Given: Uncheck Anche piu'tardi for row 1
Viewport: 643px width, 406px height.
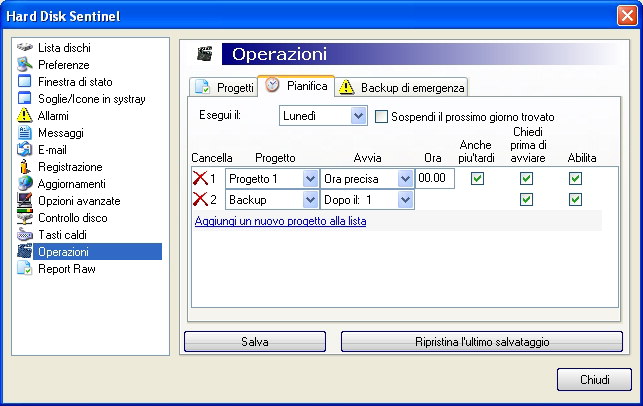Looking at the screenshot, I should 477,178.
